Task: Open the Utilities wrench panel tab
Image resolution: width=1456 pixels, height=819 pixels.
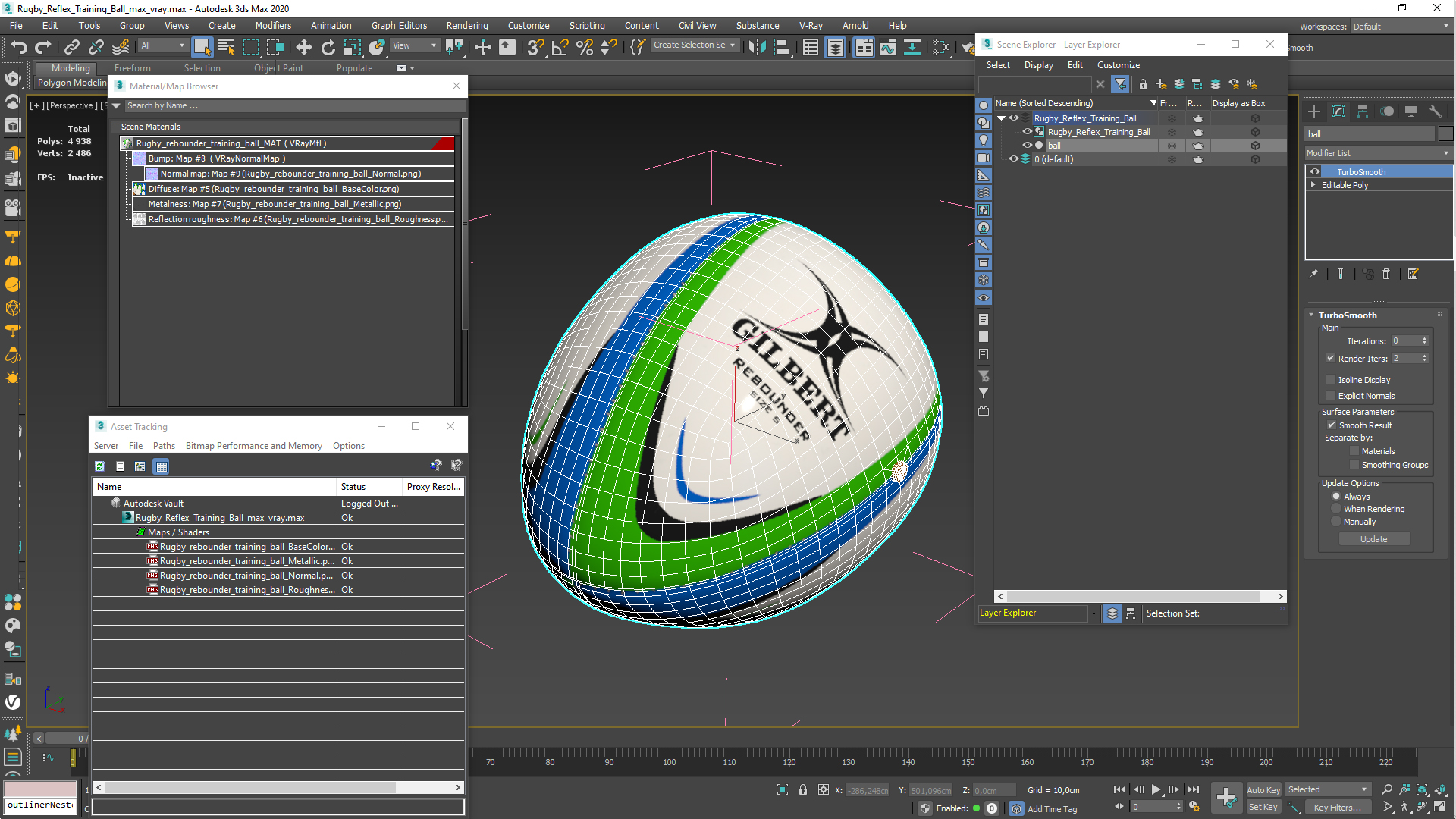Action: (1435, 111)
